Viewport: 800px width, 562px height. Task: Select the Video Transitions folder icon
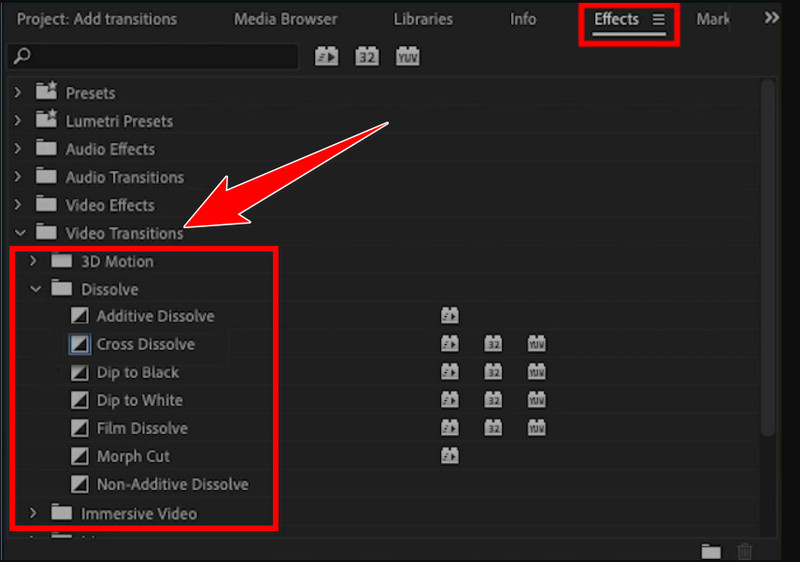coord(46,232)
